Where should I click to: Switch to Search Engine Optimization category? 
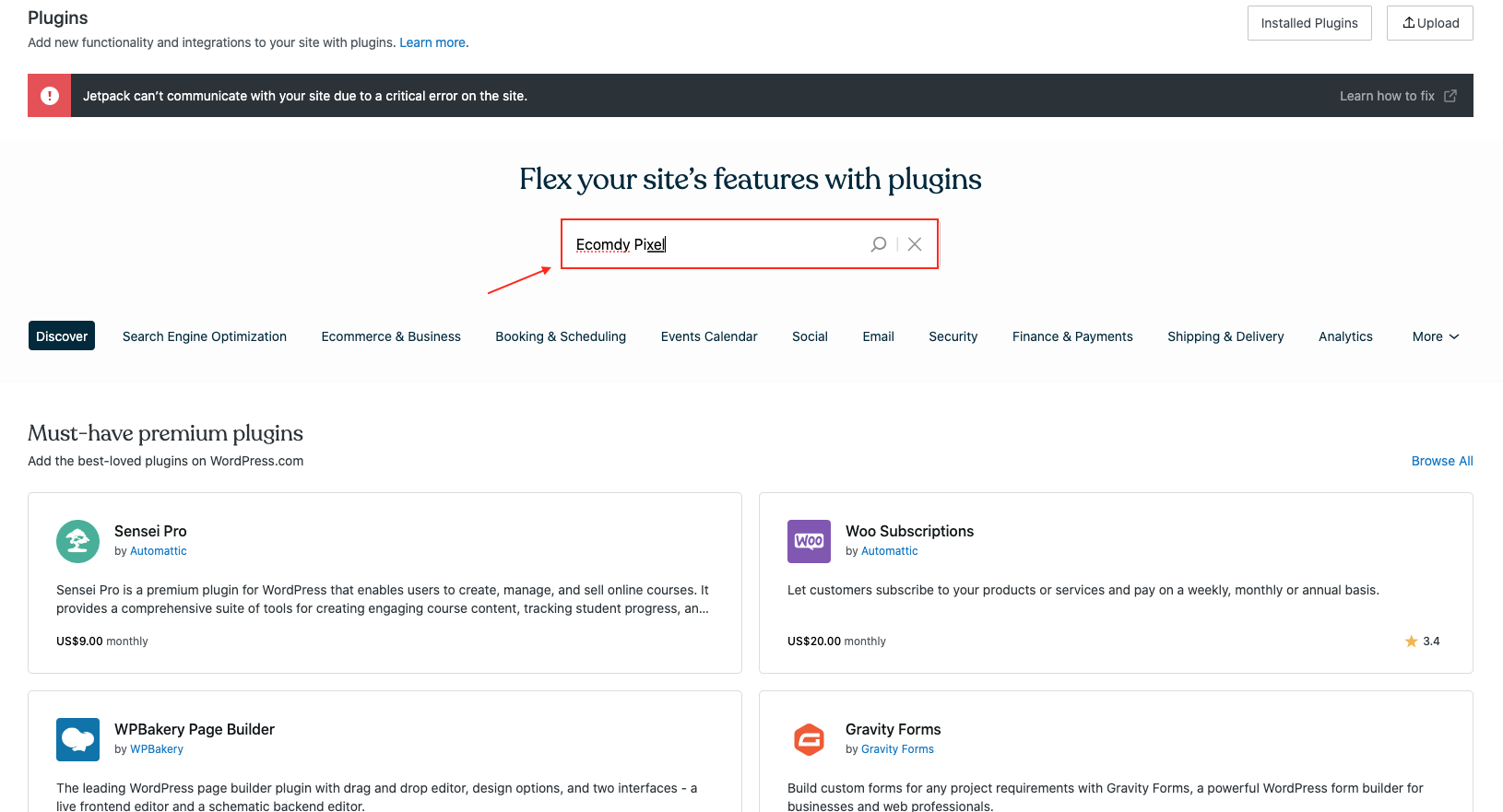[x=205, y=336]
